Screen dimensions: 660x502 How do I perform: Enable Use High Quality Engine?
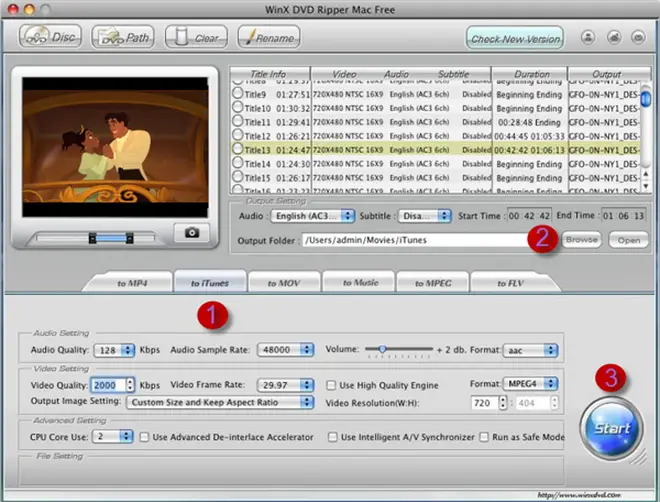click(x=332, y=385)
